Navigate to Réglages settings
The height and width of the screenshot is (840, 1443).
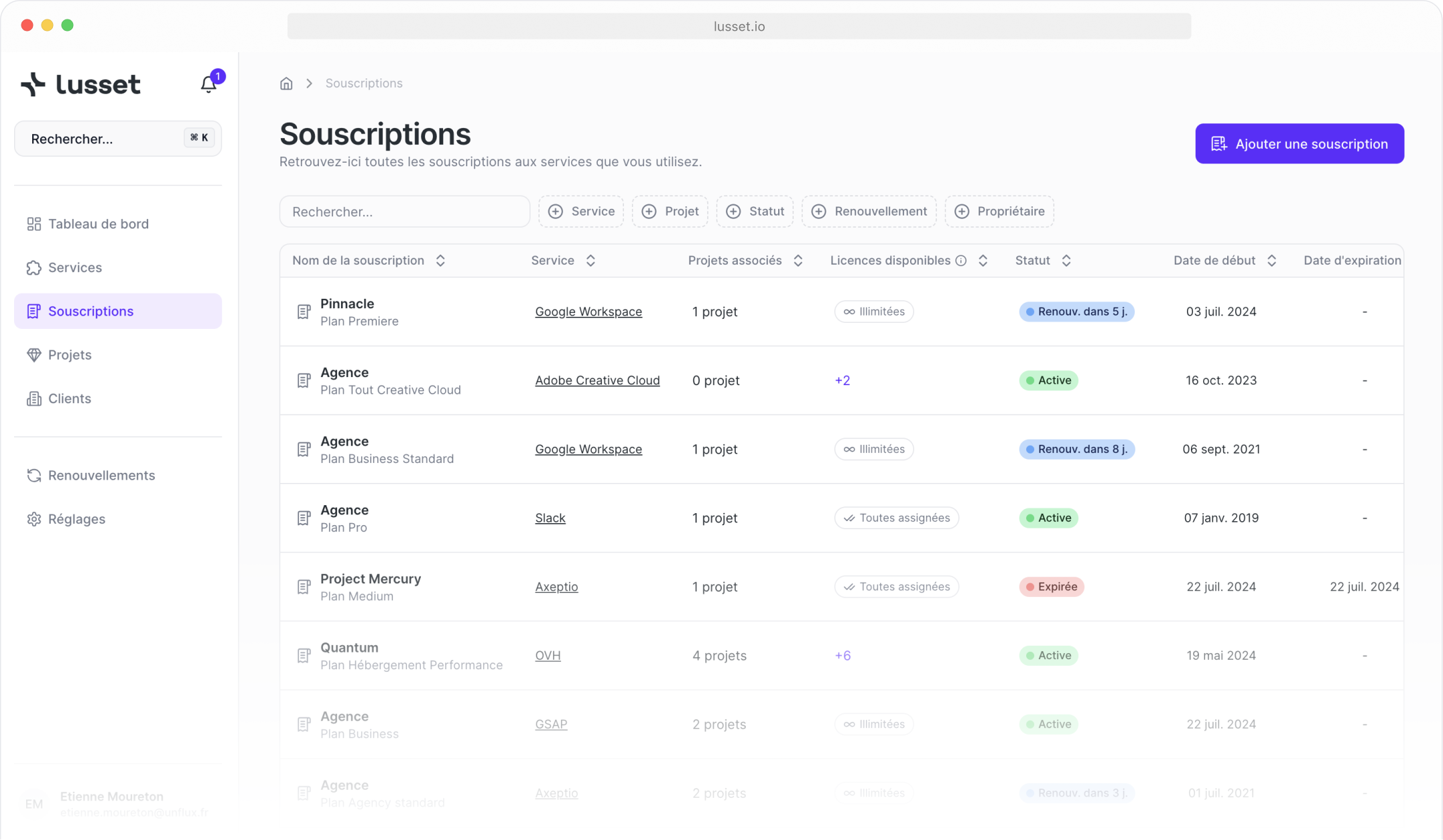(76, 519)
